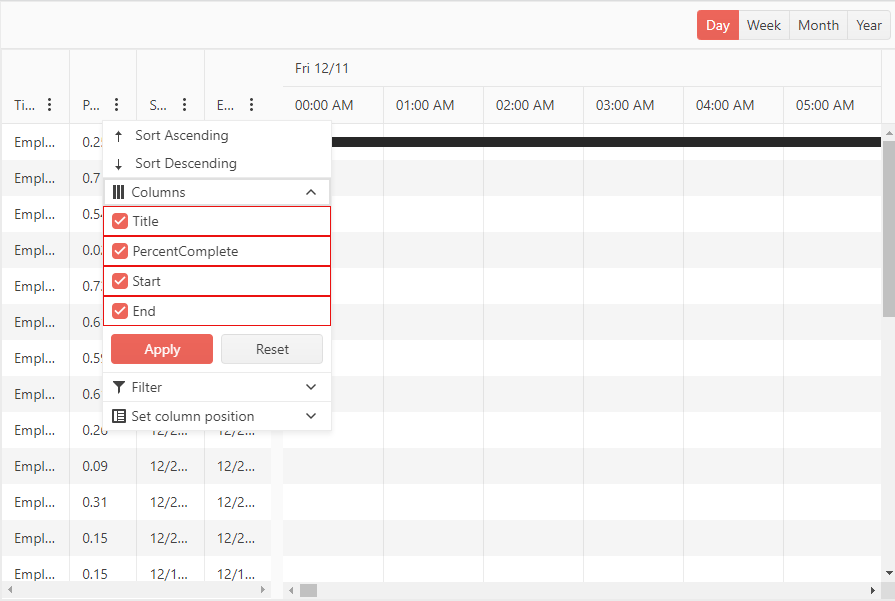Disable the End column checkbox
Screen dimensions: 895x601
tap(120, 311)
